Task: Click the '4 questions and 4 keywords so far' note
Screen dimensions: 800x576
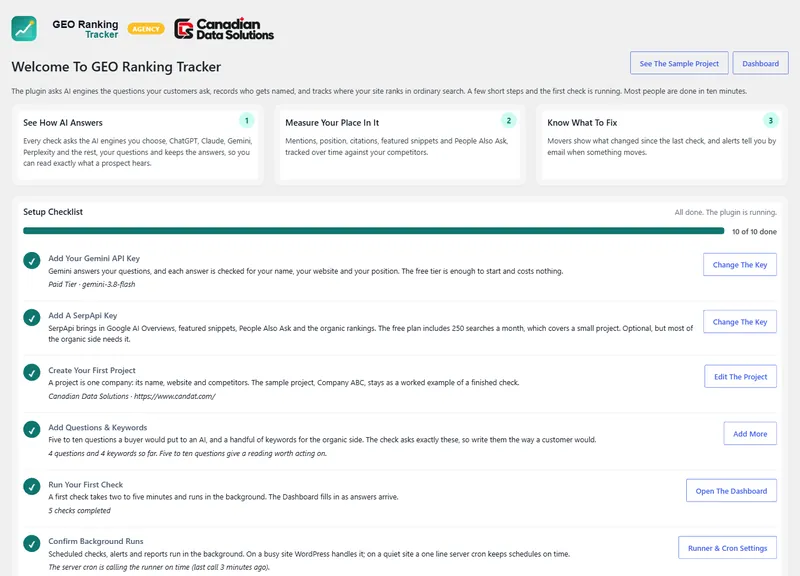Action: [x=187, y=453]
